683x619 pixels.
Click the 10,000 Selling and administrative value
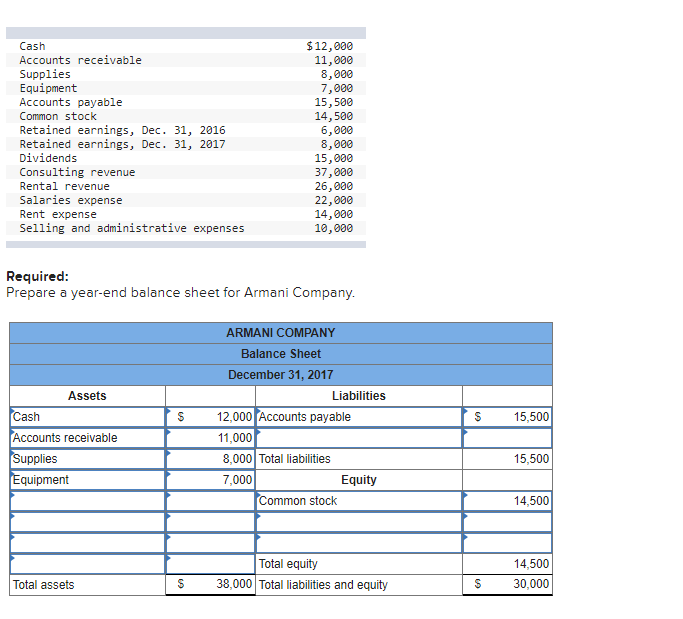point(334,228)
